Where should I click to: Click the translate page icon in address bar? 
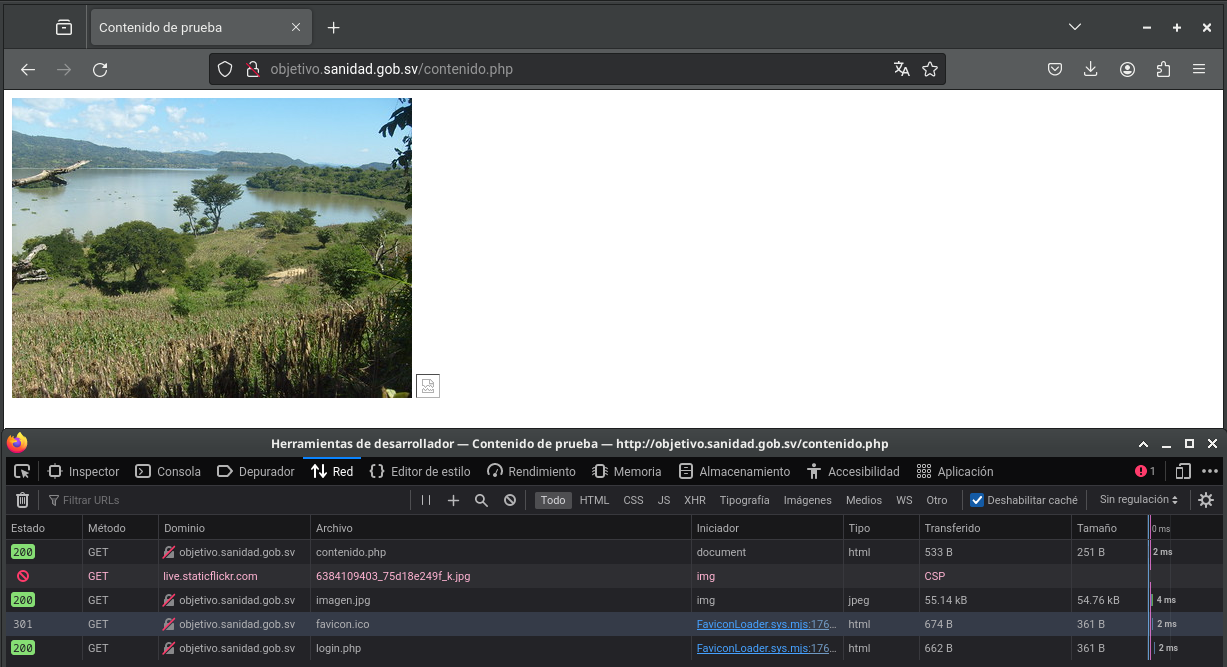coord(902,69)
